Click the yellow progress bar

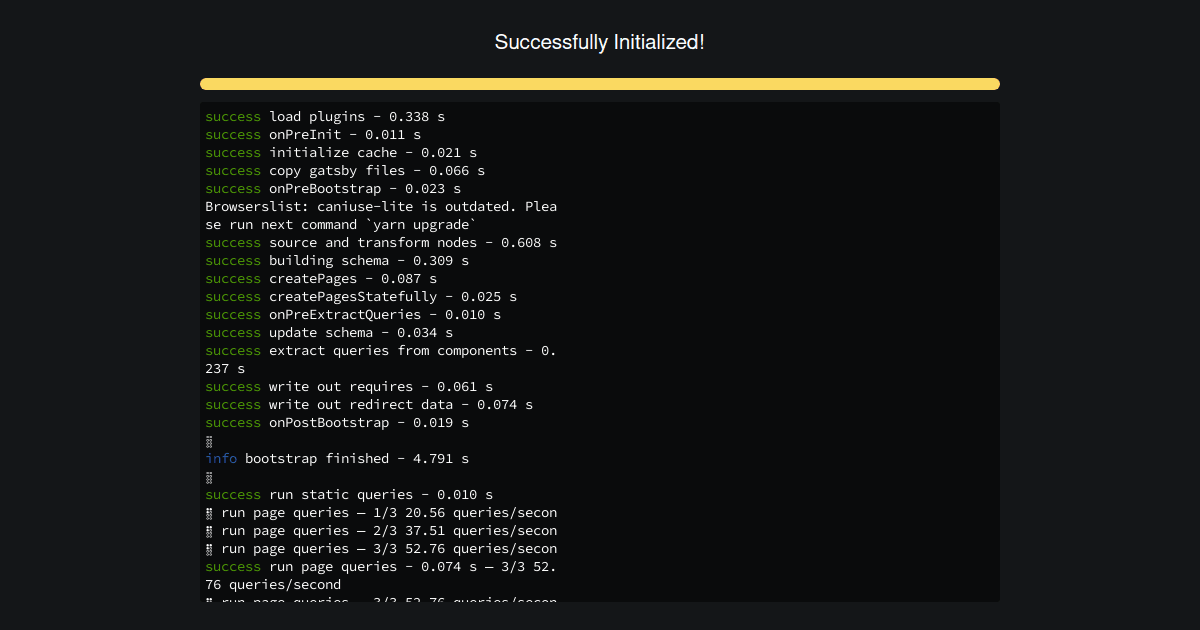coord(599,84)
